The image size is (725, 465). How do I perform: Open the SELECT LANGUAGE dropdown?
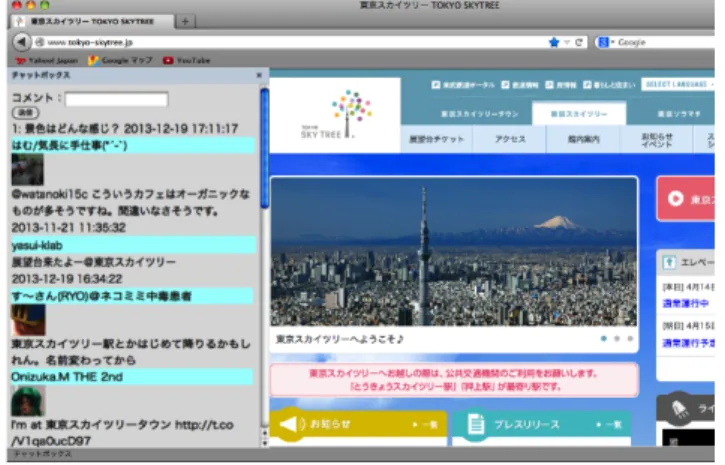click(x=678, y=84)
